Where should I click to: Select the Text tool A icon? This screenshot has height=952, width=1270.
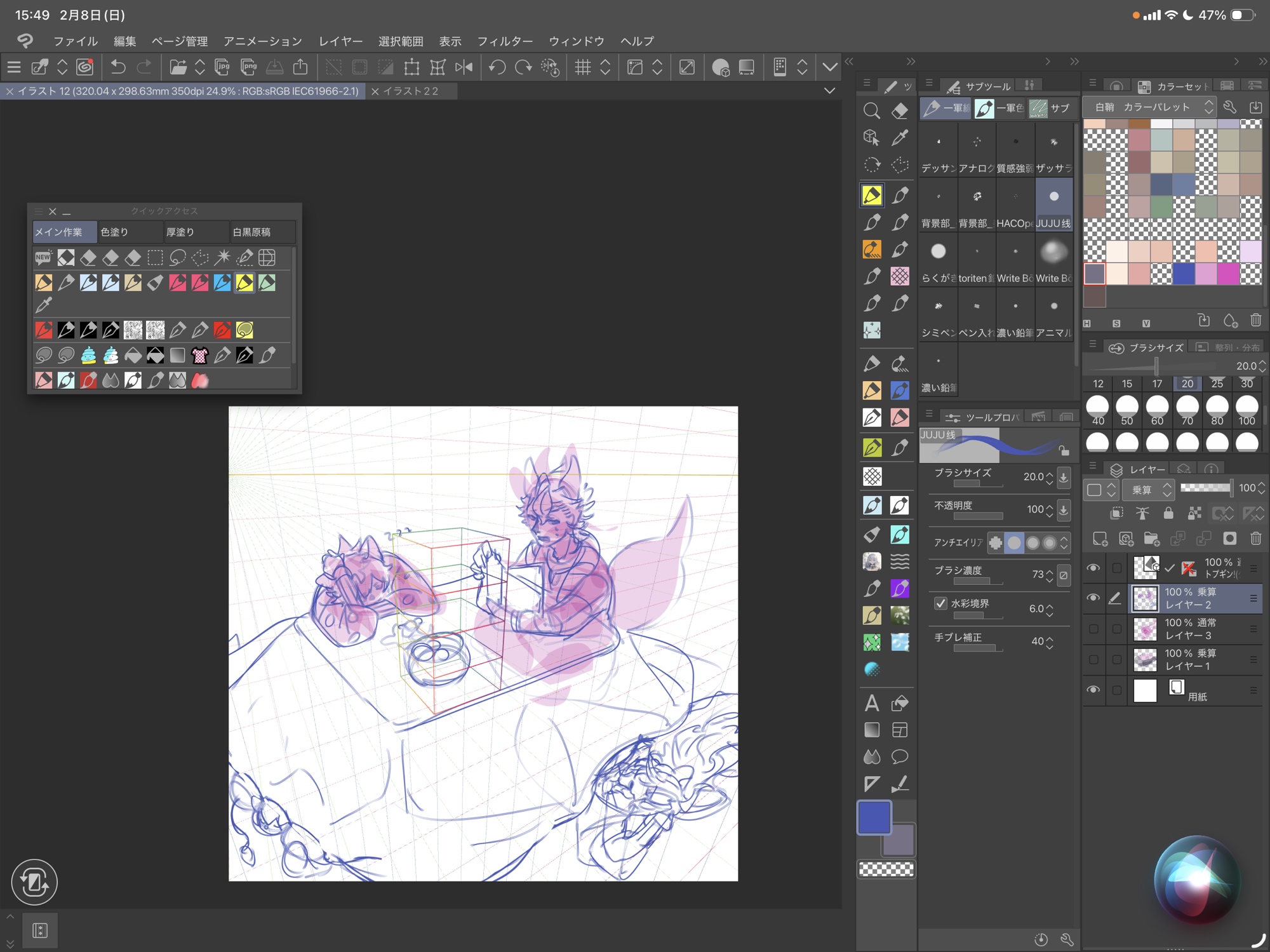871,703
